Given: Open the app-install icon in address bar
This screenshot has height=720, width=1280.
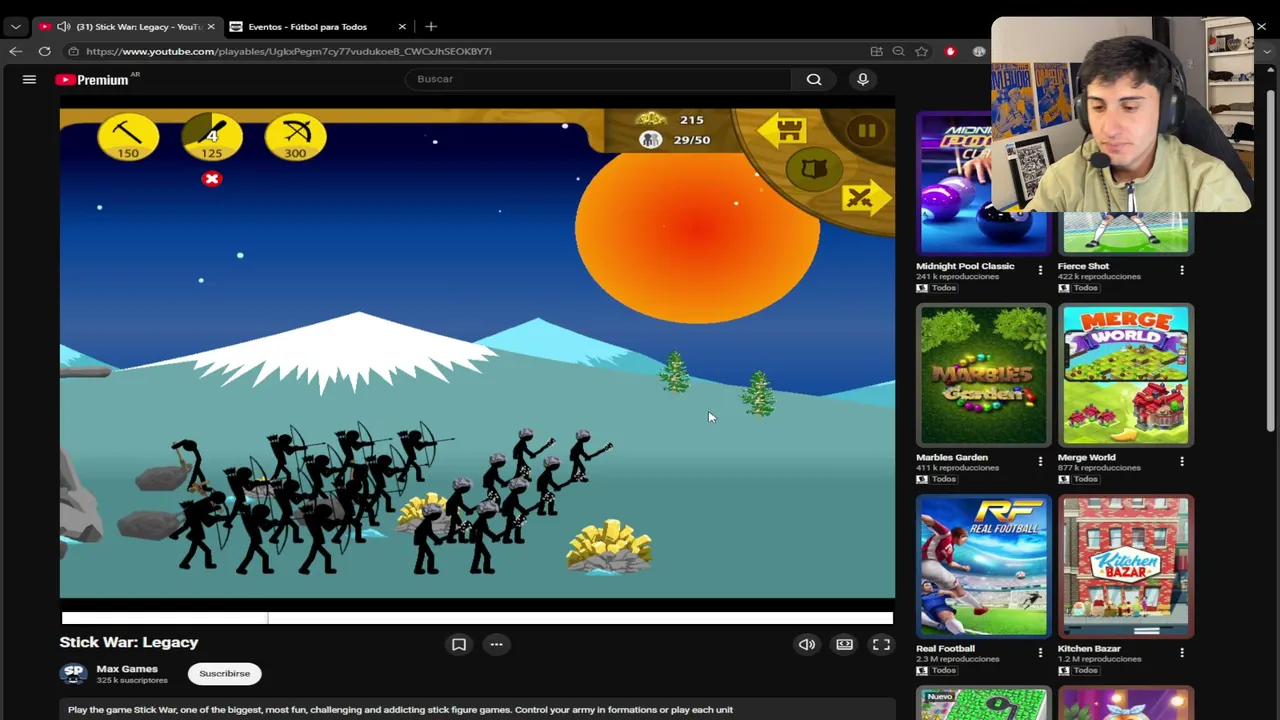Looking at the screenshot, I should pyautogui.click(x=876, y=51).
